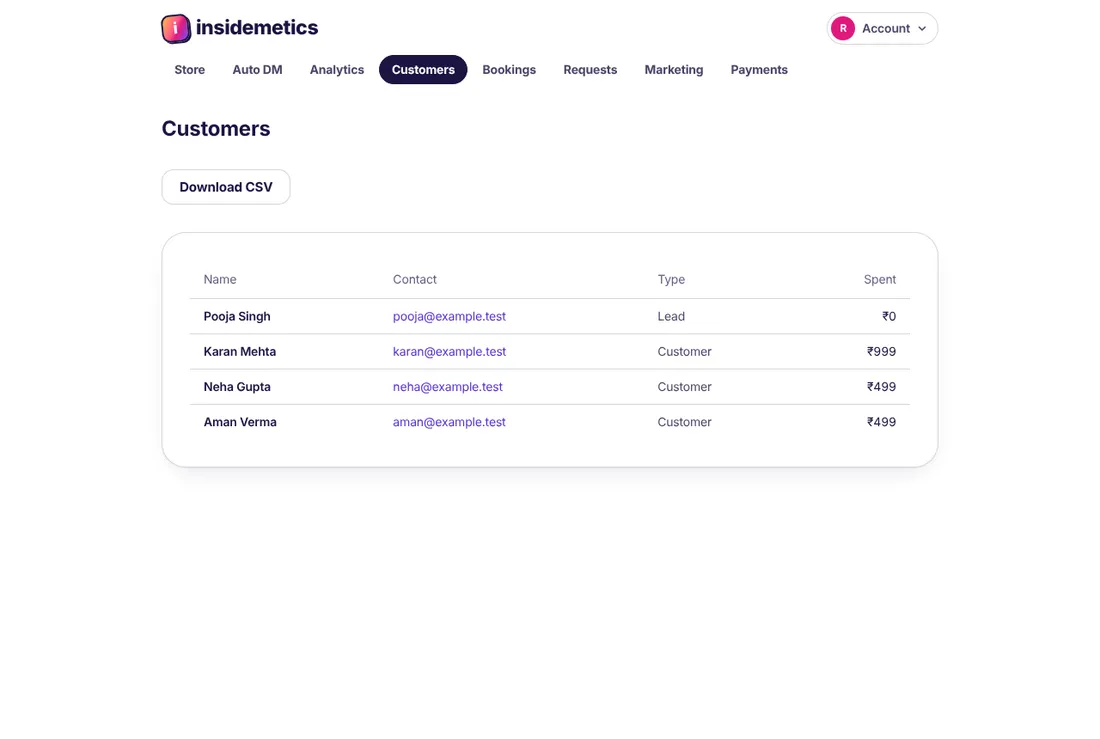1100x739 pixels.
Task: Select the Aman Verma name cell
Action: pyautogui.click(x=240, y=422)
